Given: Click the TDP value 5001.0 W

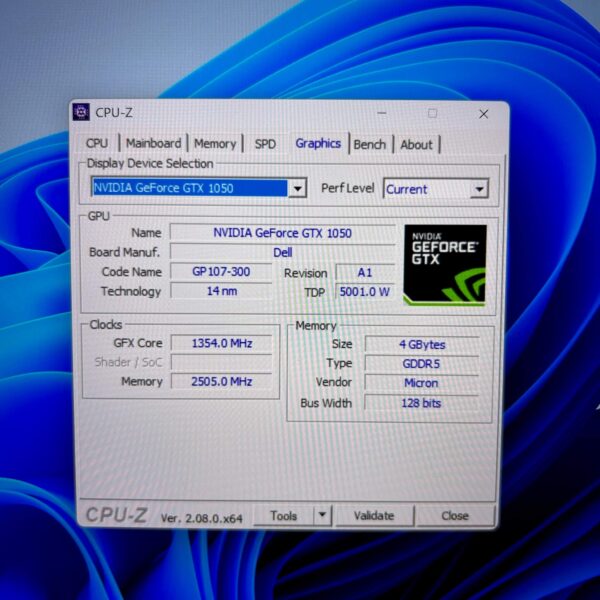Looking at the screenshot, I should point(365,292).
